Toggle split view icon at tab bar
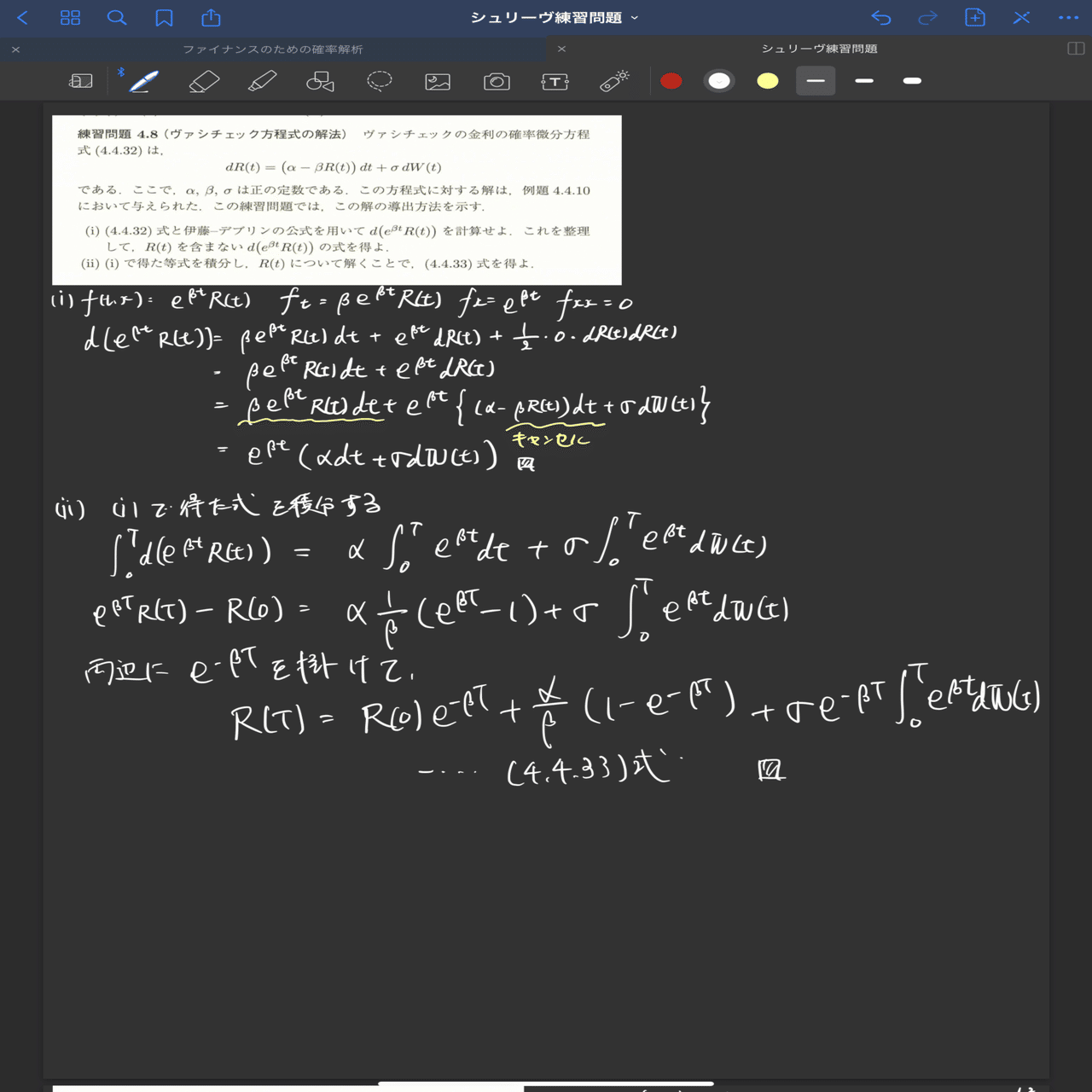Screen dimensions: 1092x1092 tap(1076, 49)
